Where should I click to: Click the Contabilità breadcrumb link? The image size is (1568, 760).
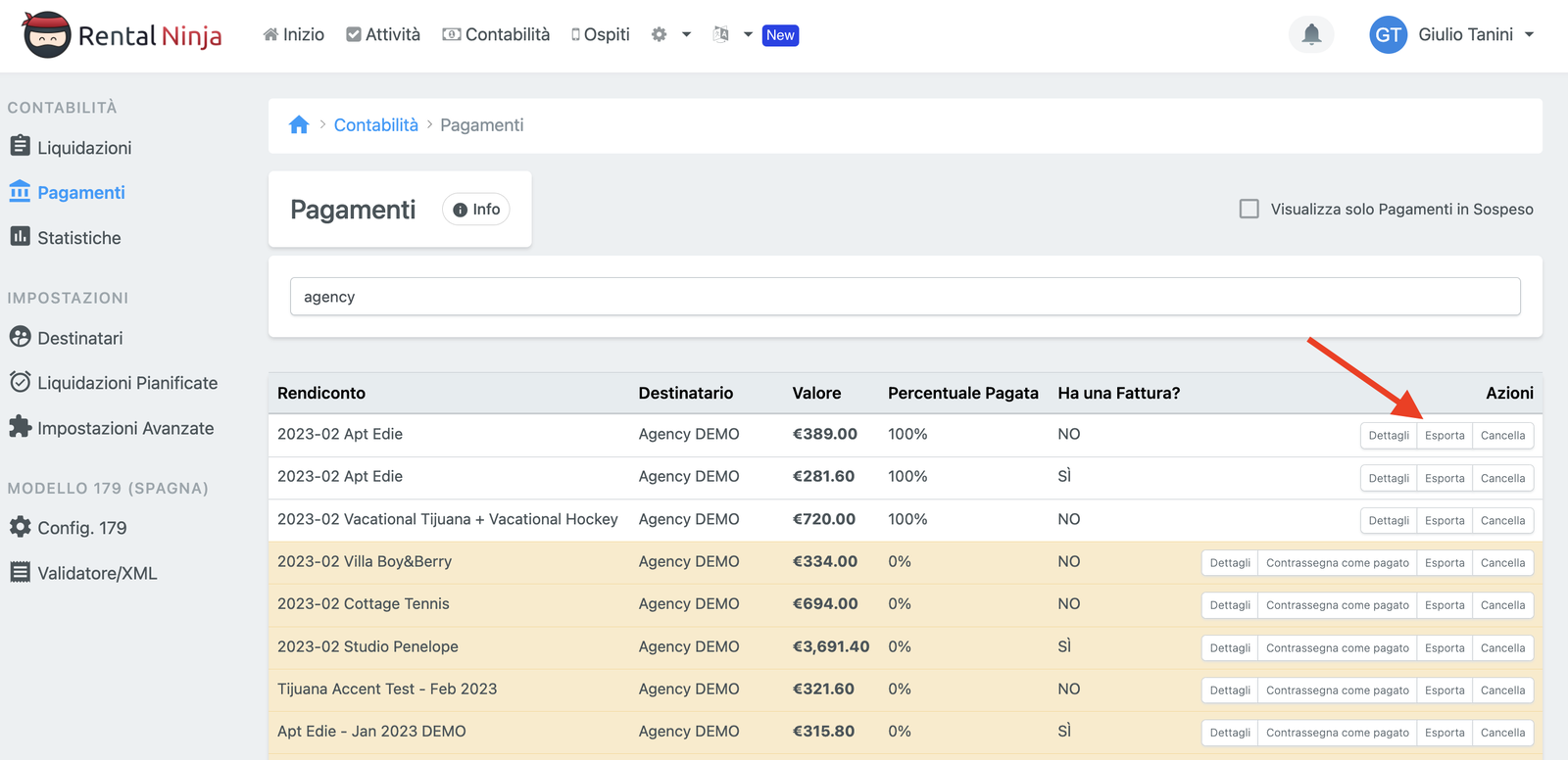coord(375,125)
